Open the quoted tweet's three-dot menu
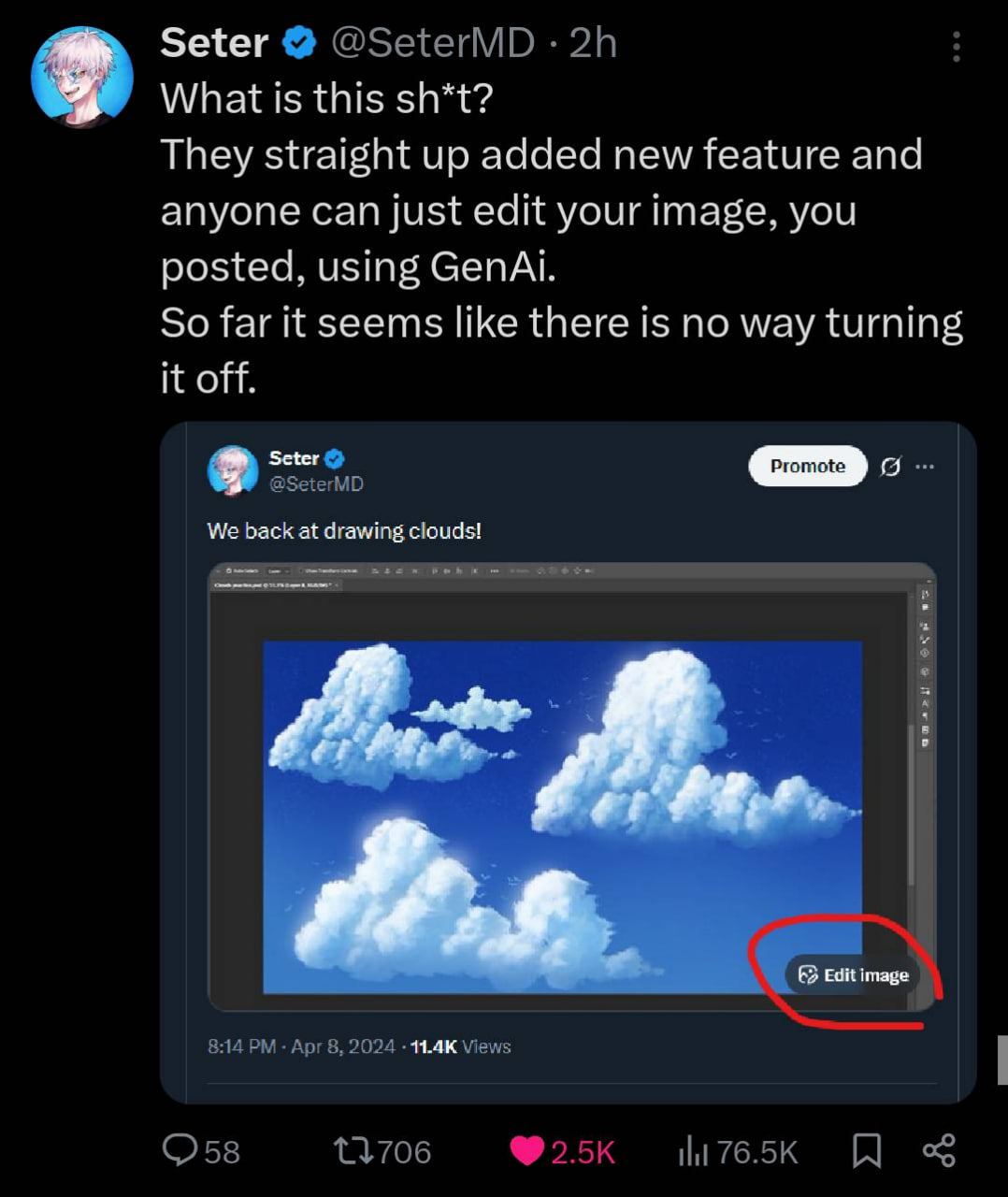The height and width of the screenshot is (1197, 1008). [x=925, y=466]
